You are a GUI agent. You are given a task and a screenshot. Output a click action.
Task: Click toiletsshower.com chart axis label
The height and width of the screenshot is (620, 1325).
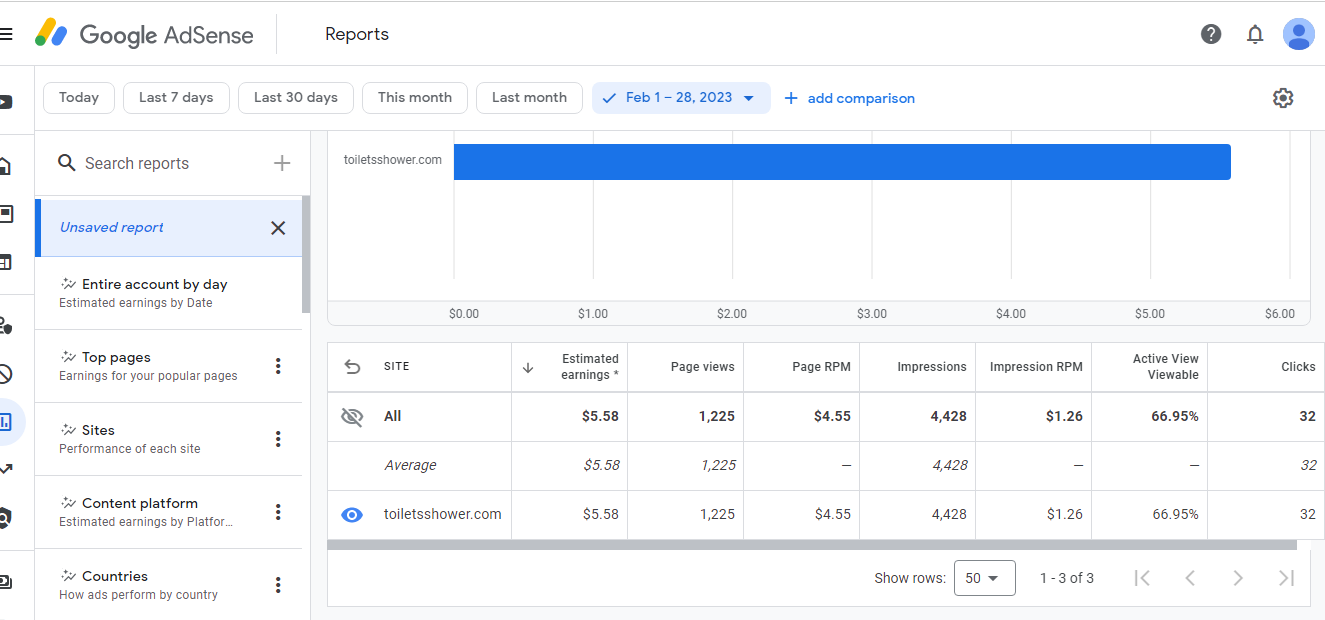393,160
